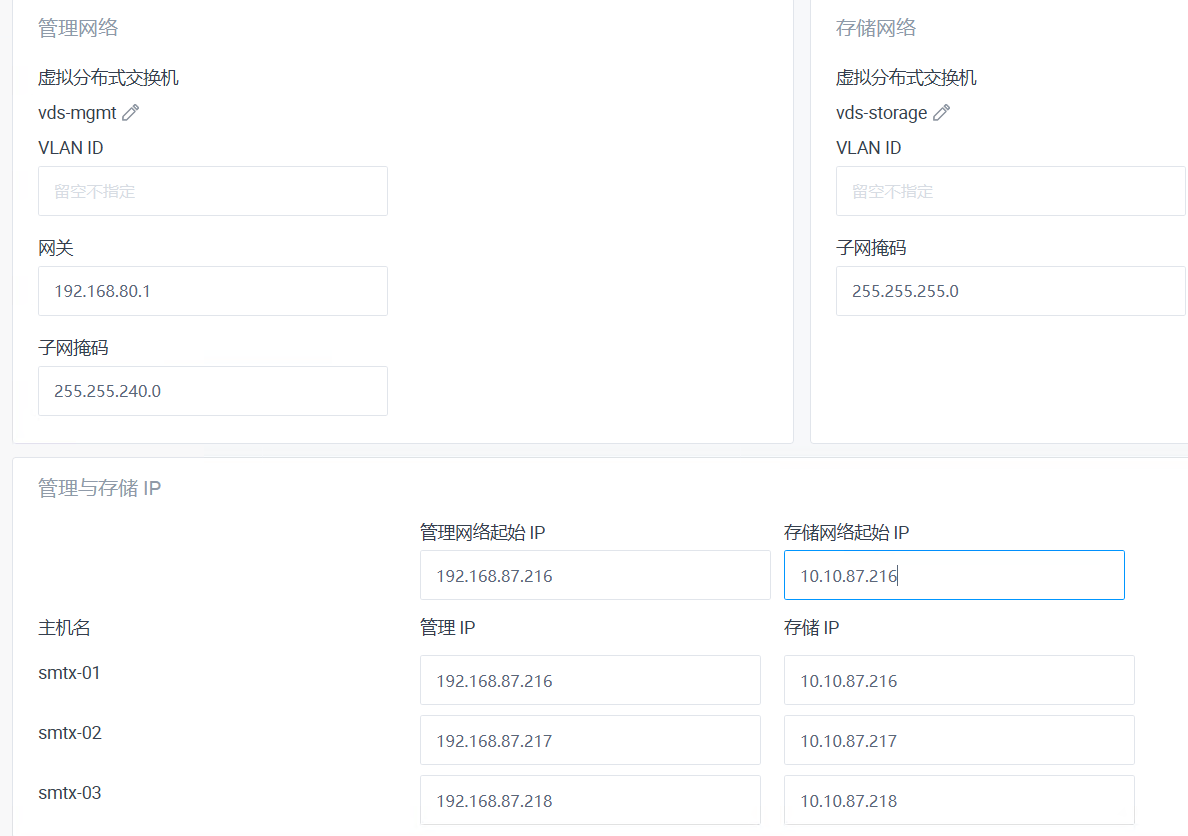Viewport: 1188px width, 836px height.
Task: Click the storage subnet mask field 255.255.255.0
Action: point(1010,291)
